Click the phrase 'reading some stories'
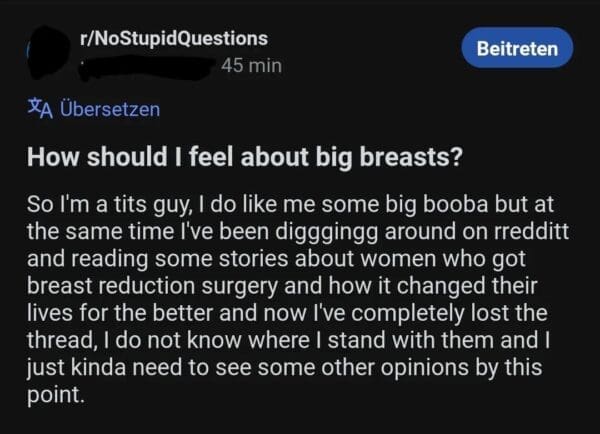The image size is (600, 434). click(157, 247)
